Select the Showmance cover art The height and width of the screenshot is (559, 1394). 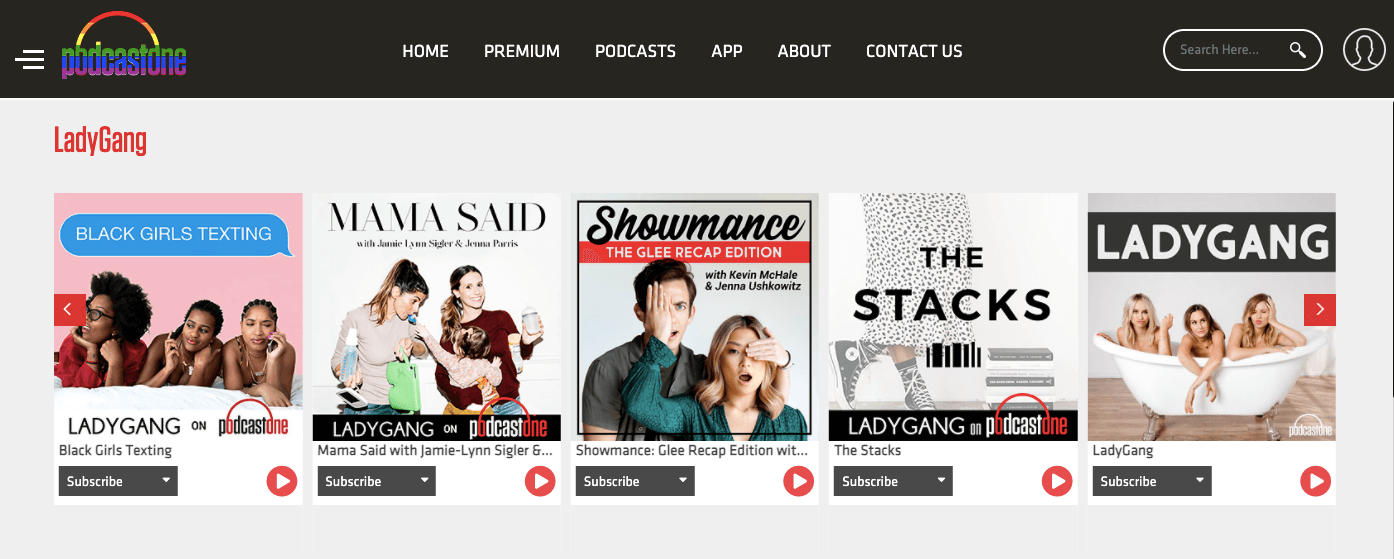click(x=695, y=317)
